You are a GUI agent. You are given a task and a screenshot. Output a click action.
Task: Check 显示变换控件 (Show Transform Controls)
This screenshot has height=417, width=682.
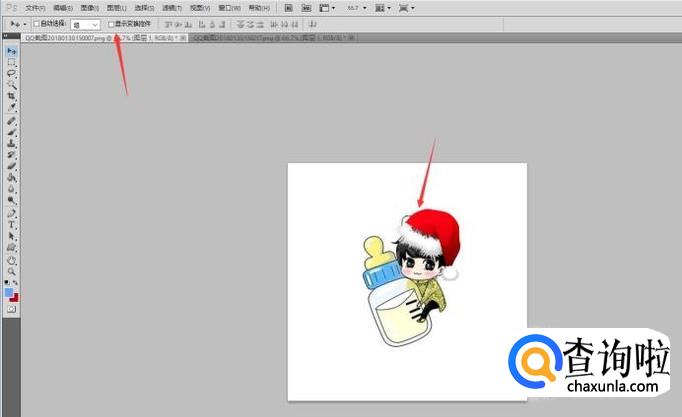point(111,24)
